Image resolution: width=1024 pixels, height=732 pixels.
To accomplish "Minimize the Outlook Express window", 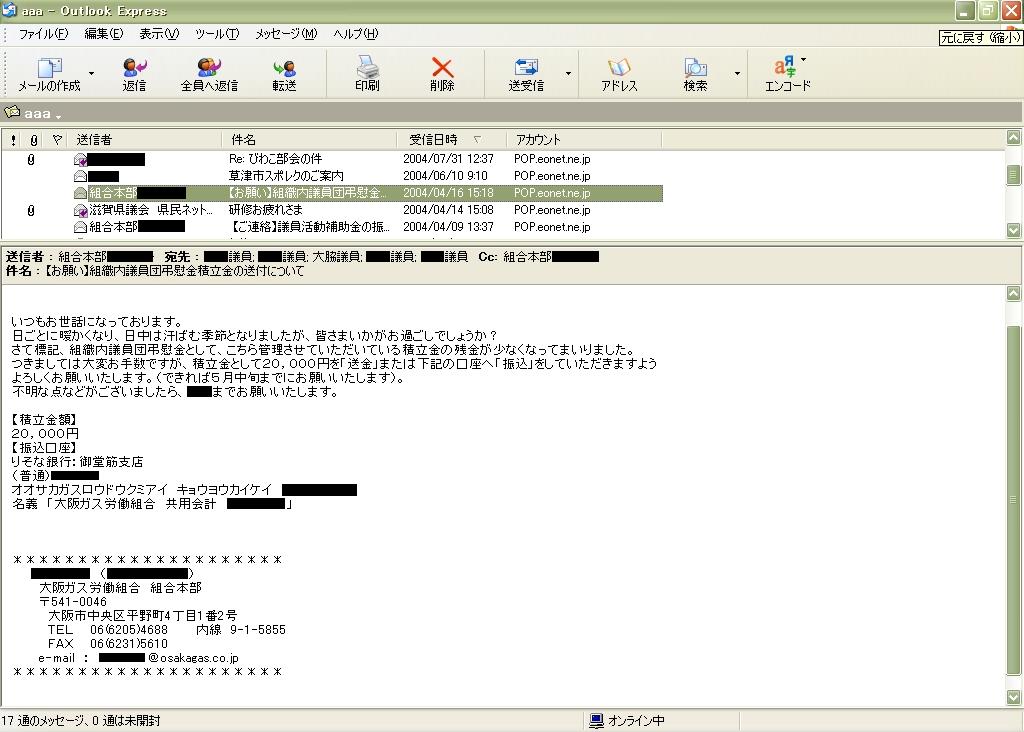I will pos(965,11).
